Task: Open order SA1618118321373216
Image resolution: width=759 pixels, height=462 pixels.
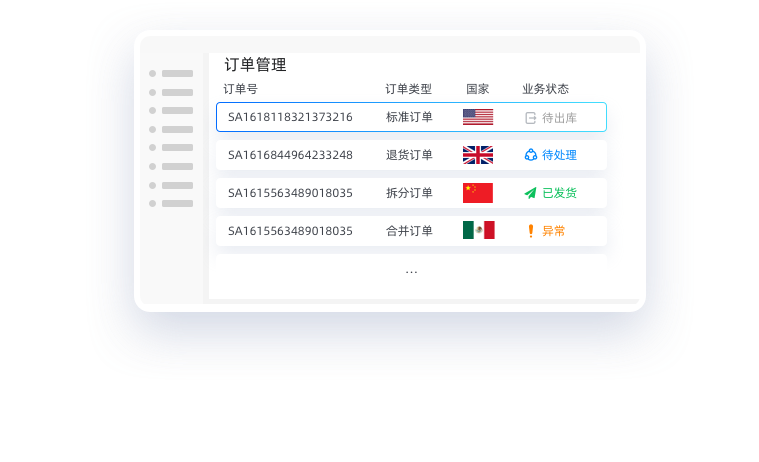Action: [x=290, y=117]
